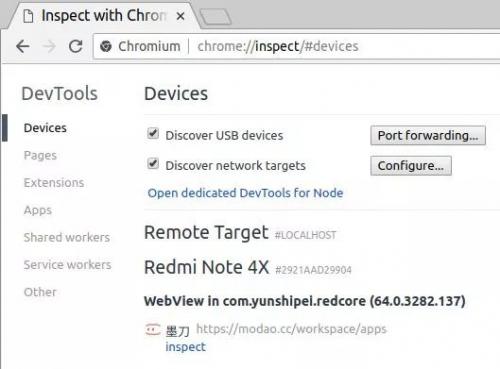Uncheck Discover USB devices
500x369 pixels.
tap(153, 133)
